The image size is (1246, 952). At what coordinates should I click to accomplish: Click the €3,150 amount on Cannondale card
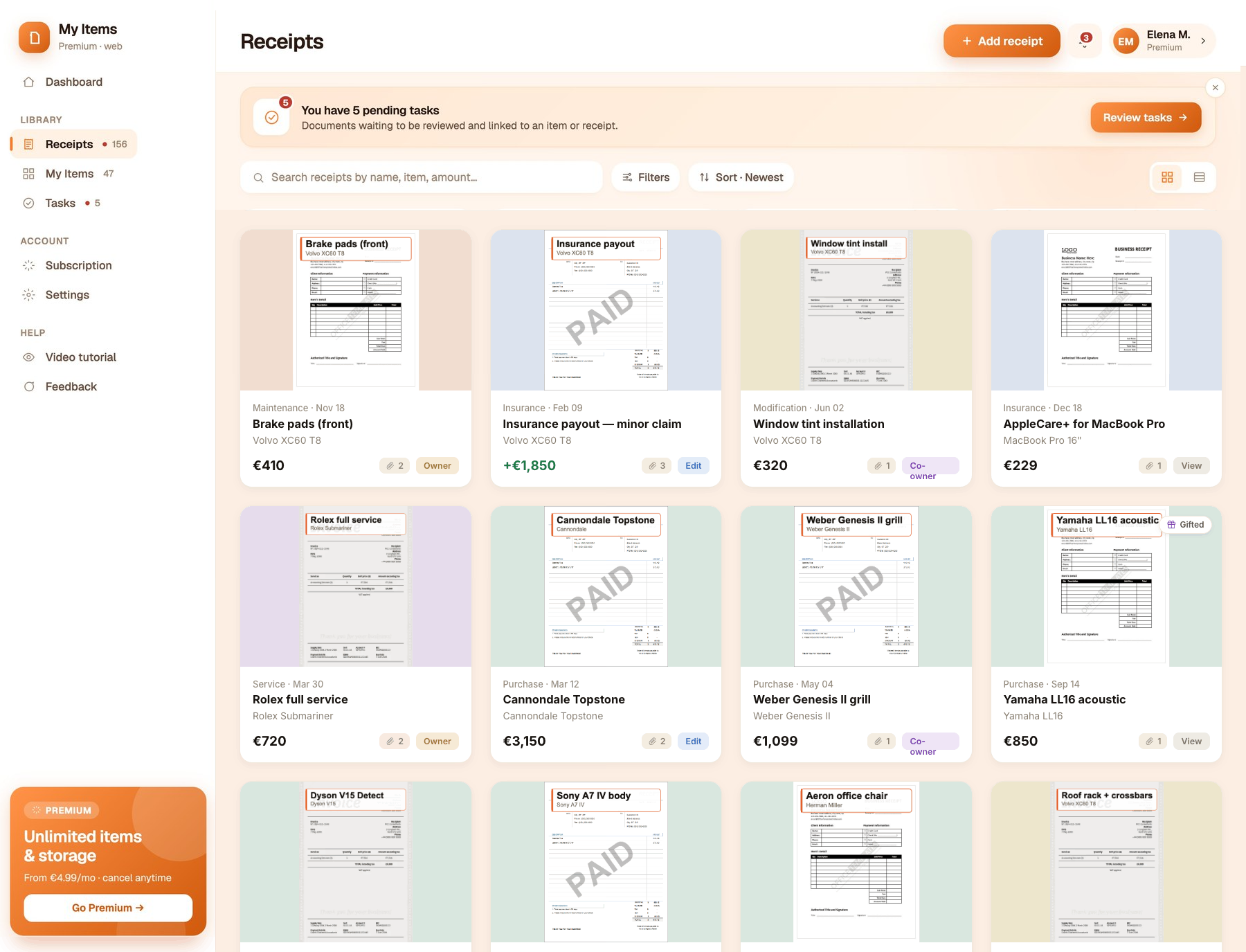click(524, 741)
